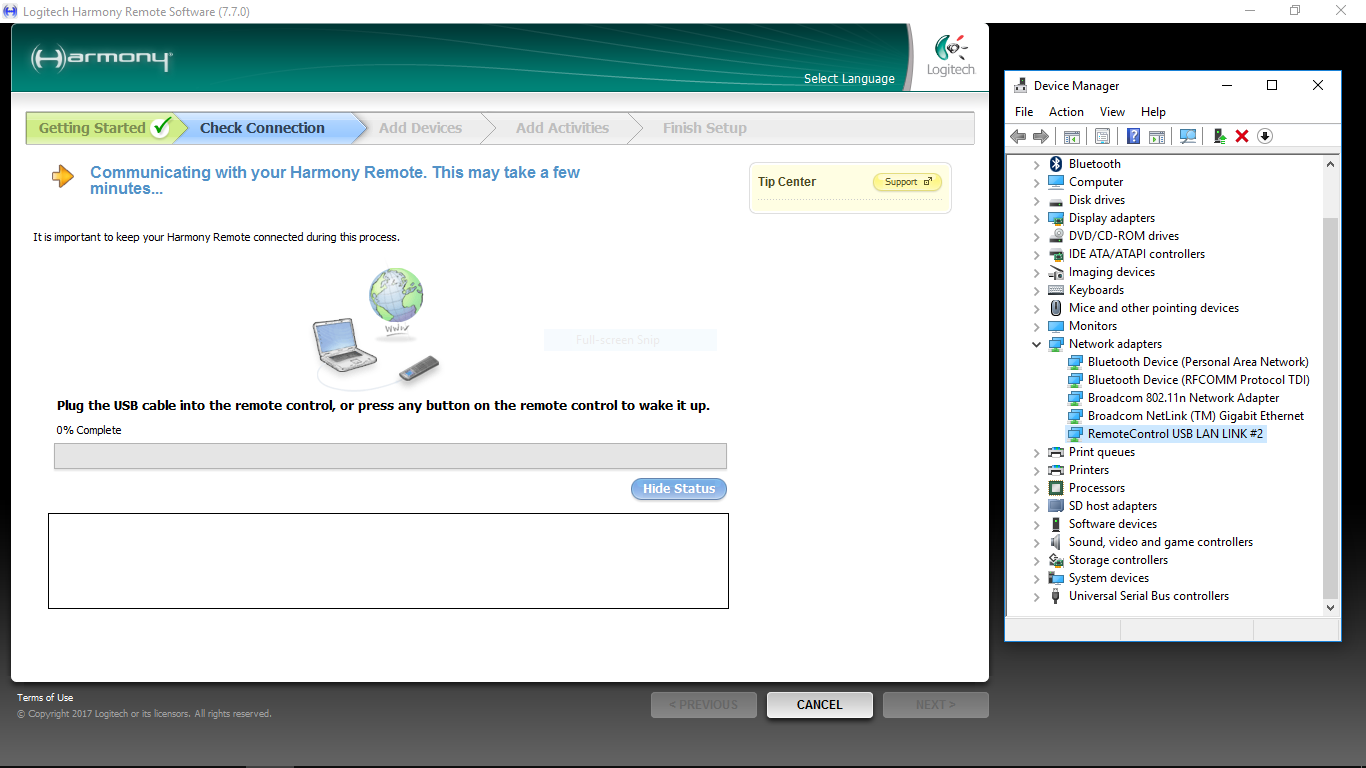Click the DVD/CD-ROM drives category icon
This screenshot has width=1366, height=768.
1055,236
